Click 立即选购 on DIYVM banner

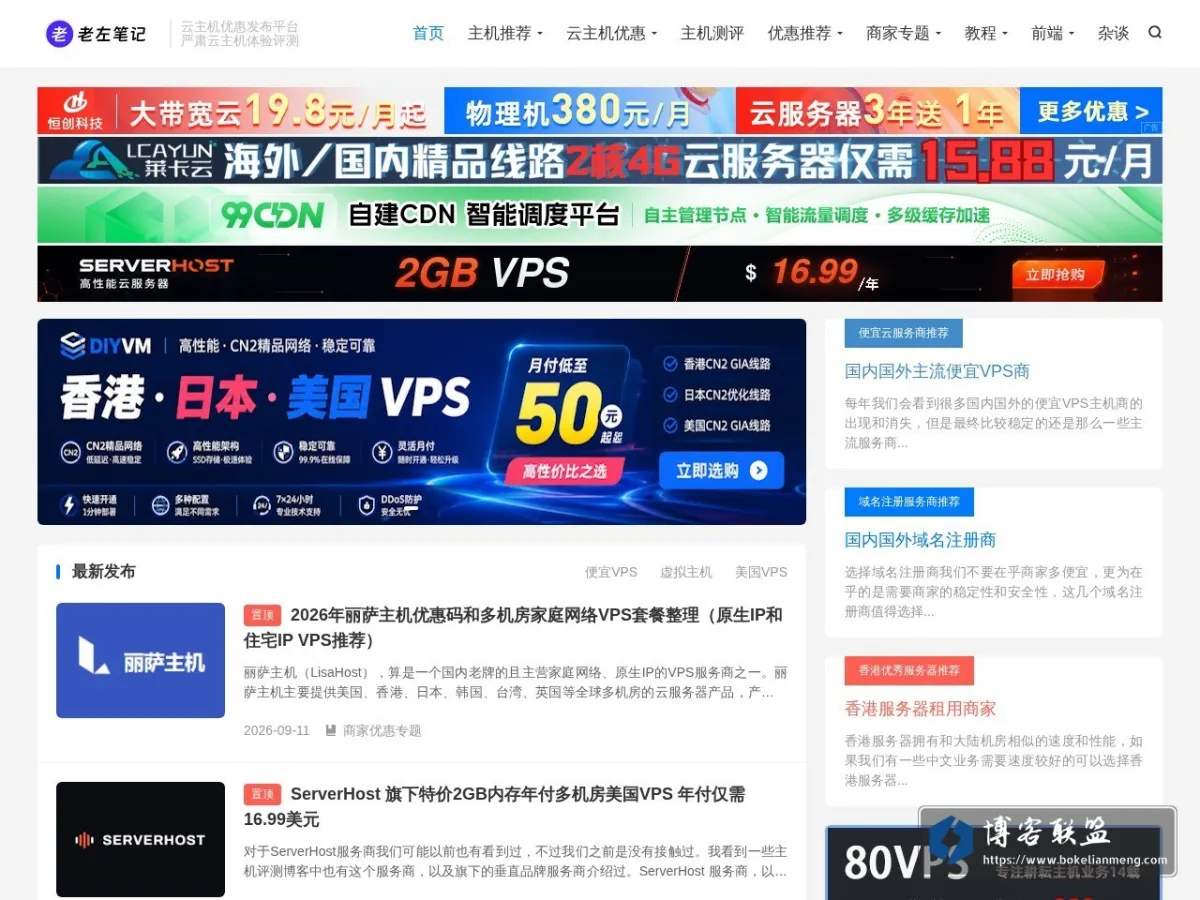[721, 470]
